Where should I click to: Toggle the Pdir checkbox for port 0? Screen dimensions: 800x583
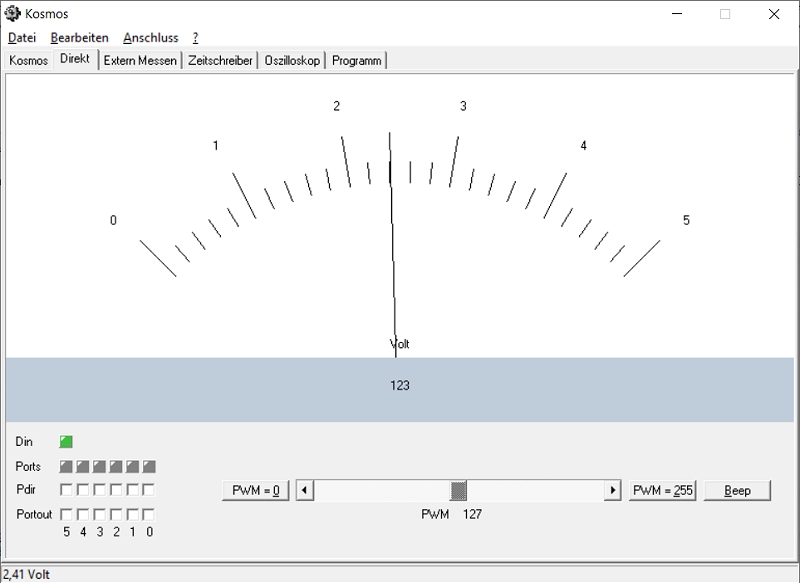coord(149,490)
